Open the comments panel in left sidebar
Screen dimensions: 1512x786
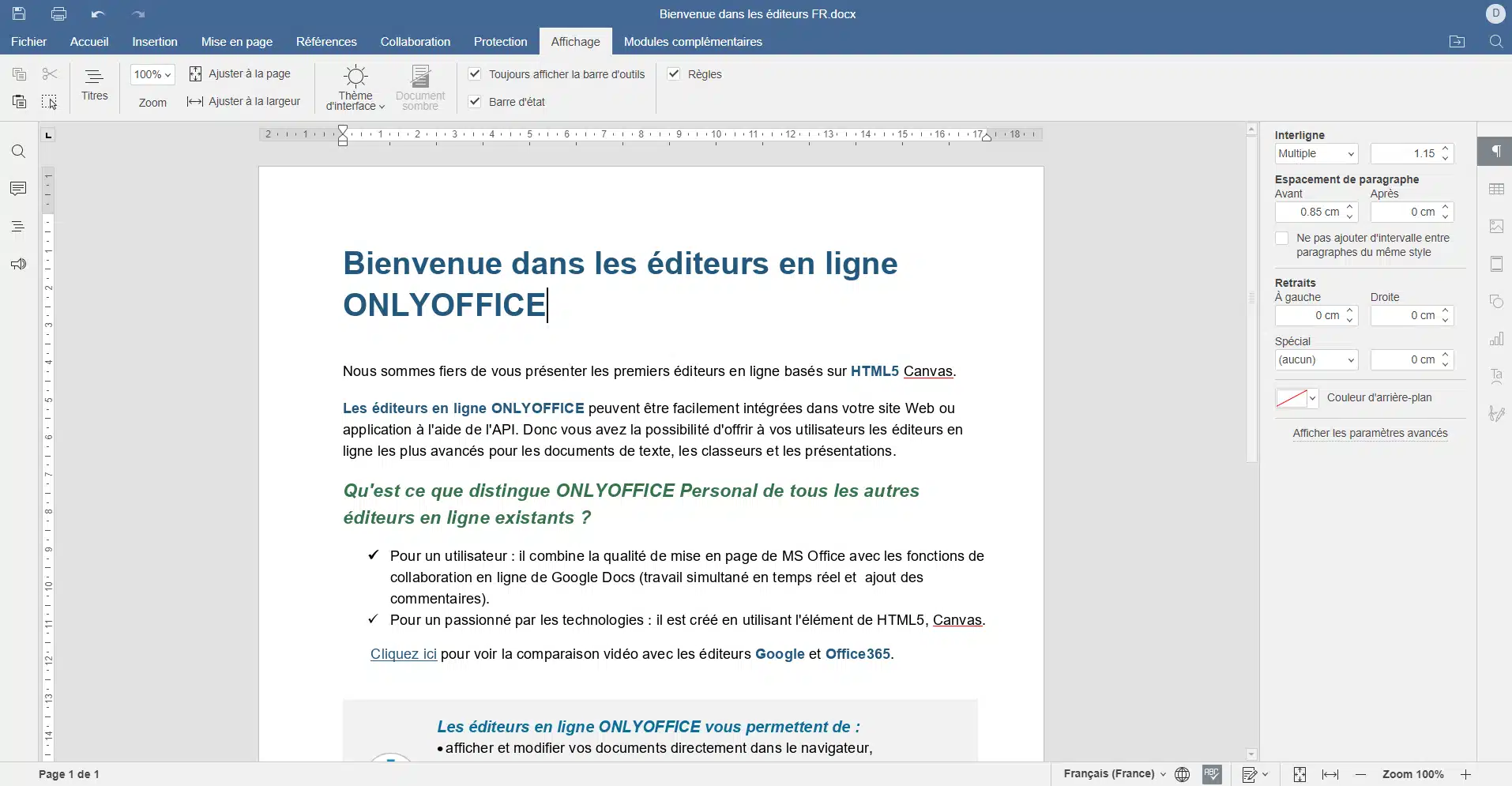coord(18,189)
